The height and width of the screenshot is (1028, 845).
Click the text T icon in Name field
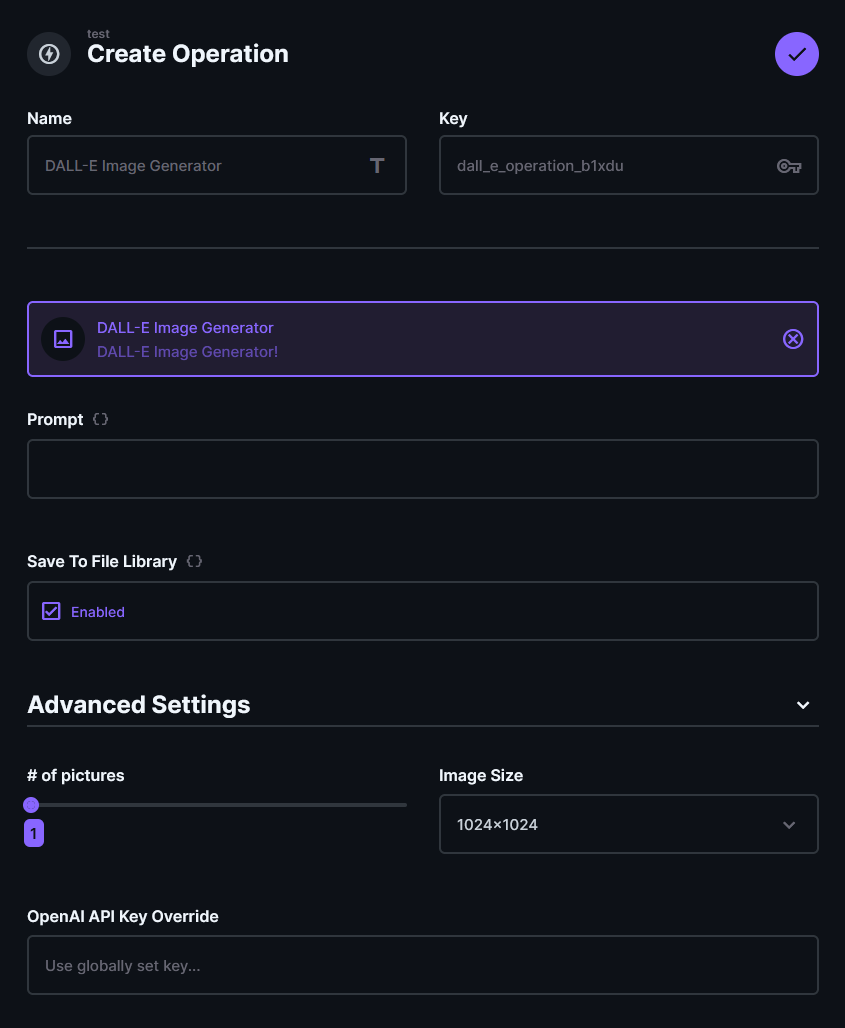pos(377,165)
